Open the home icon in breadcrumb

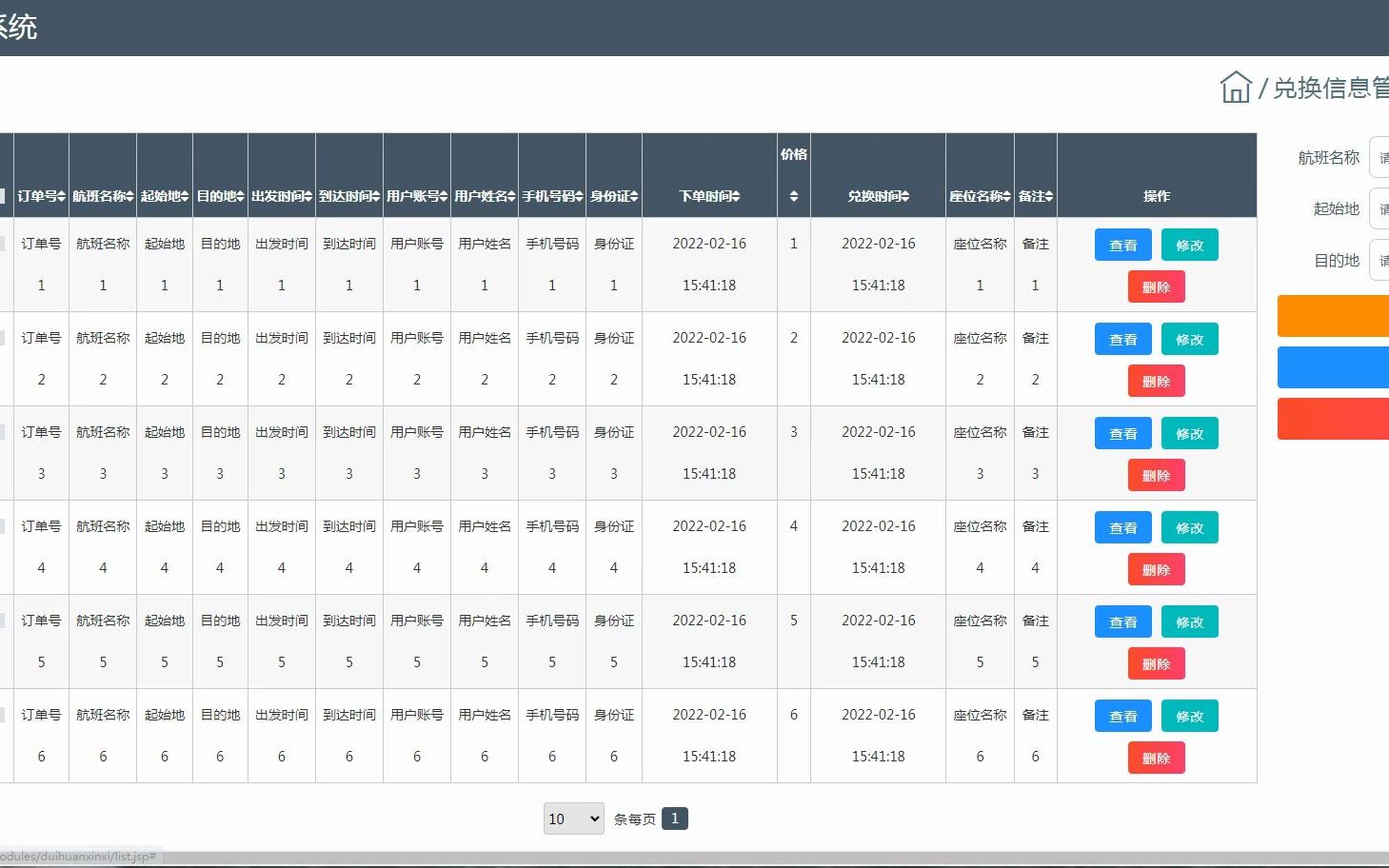click(x=1236, y=88)
